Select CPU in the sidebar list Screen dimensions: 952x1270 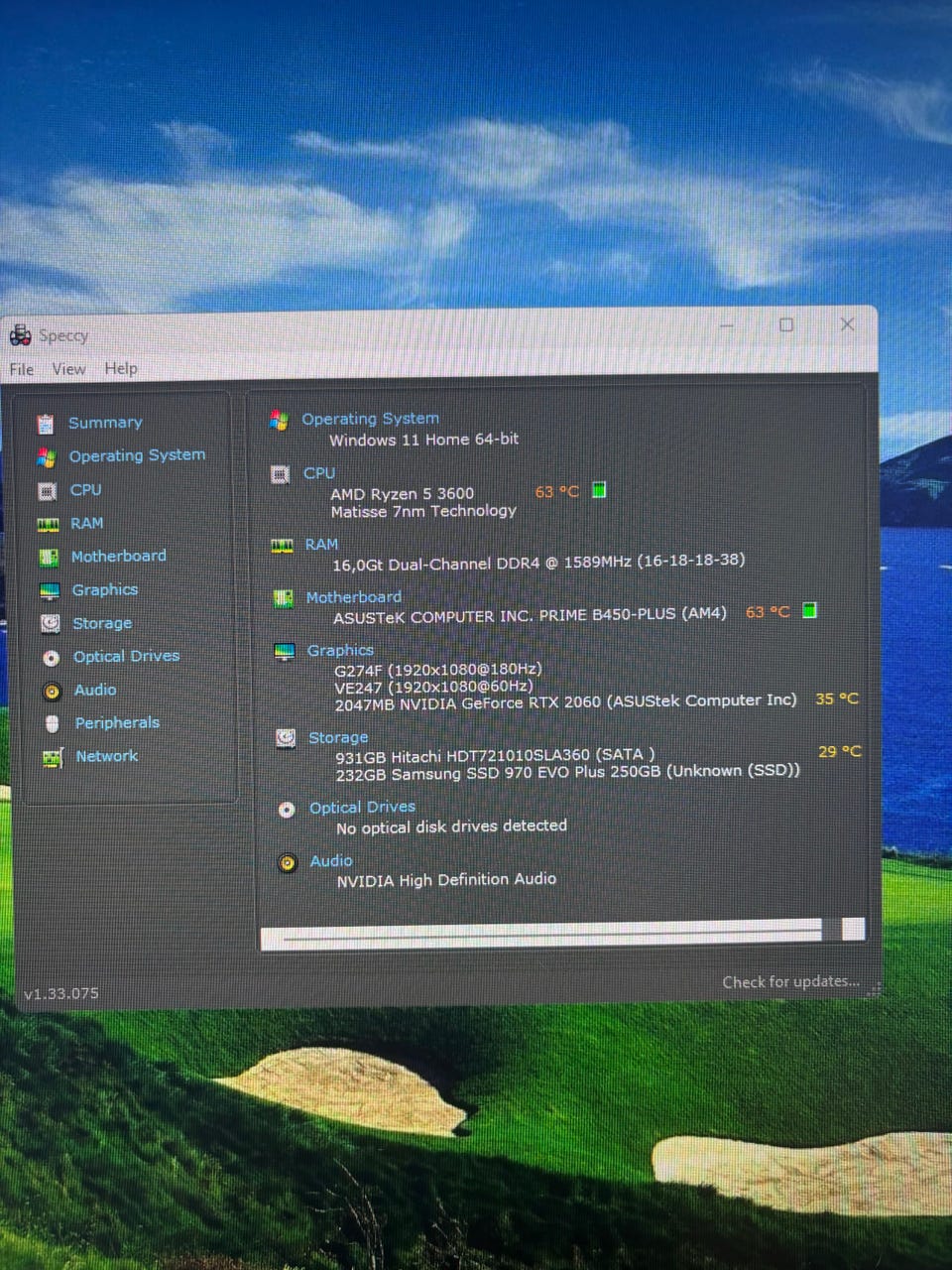pyautogui.click(x=86, y=489)
